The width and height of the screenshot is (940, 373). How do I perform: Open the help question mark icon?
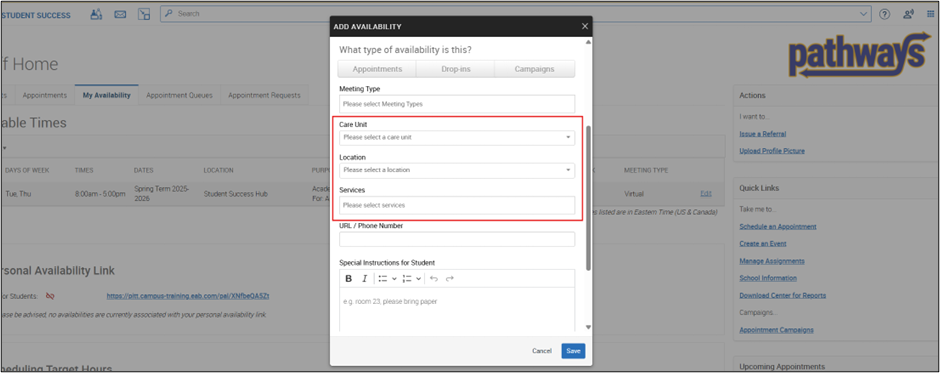[884, 14]
